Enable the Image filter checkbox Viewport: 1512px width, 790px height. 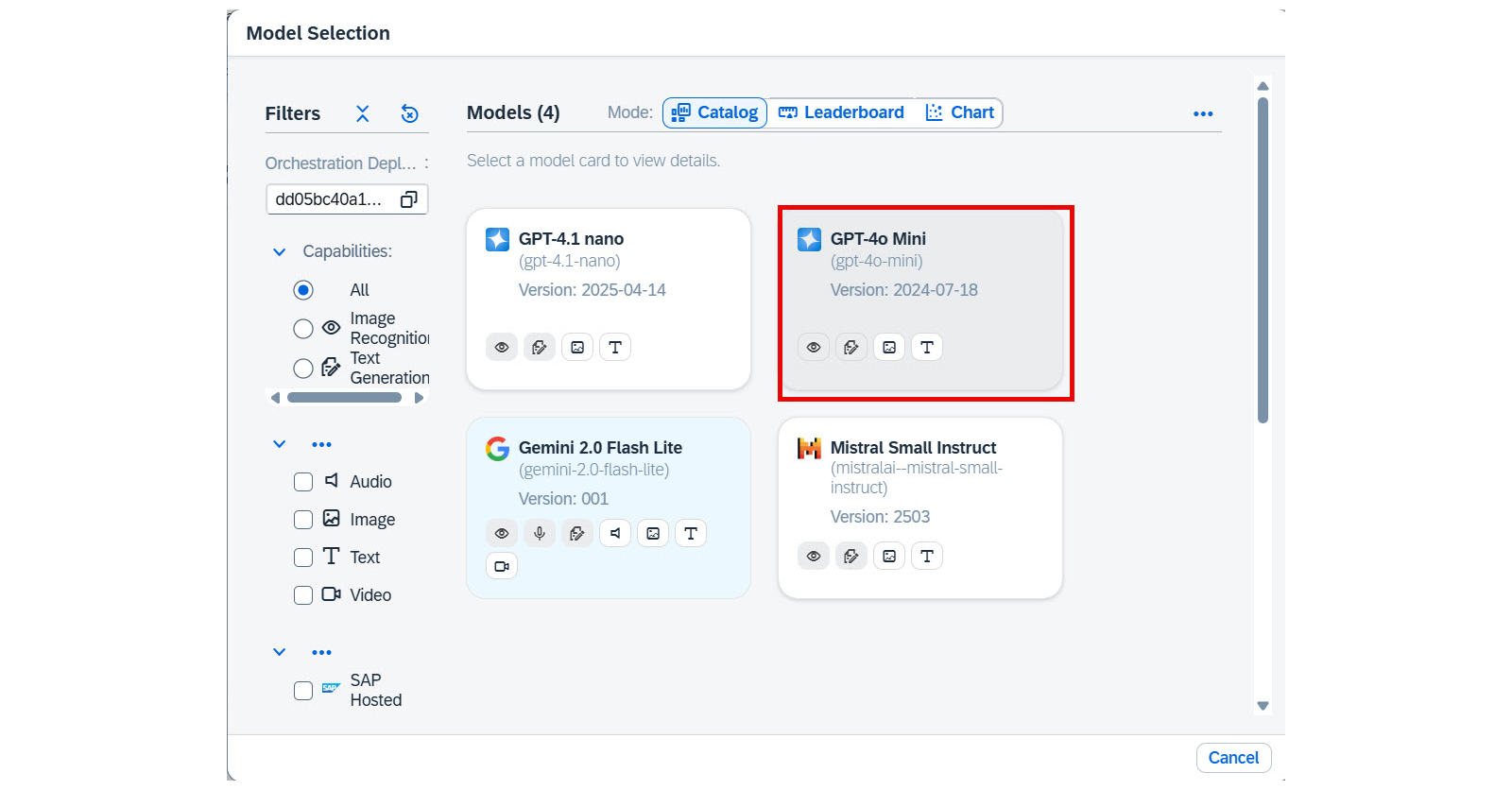[303, 520]
